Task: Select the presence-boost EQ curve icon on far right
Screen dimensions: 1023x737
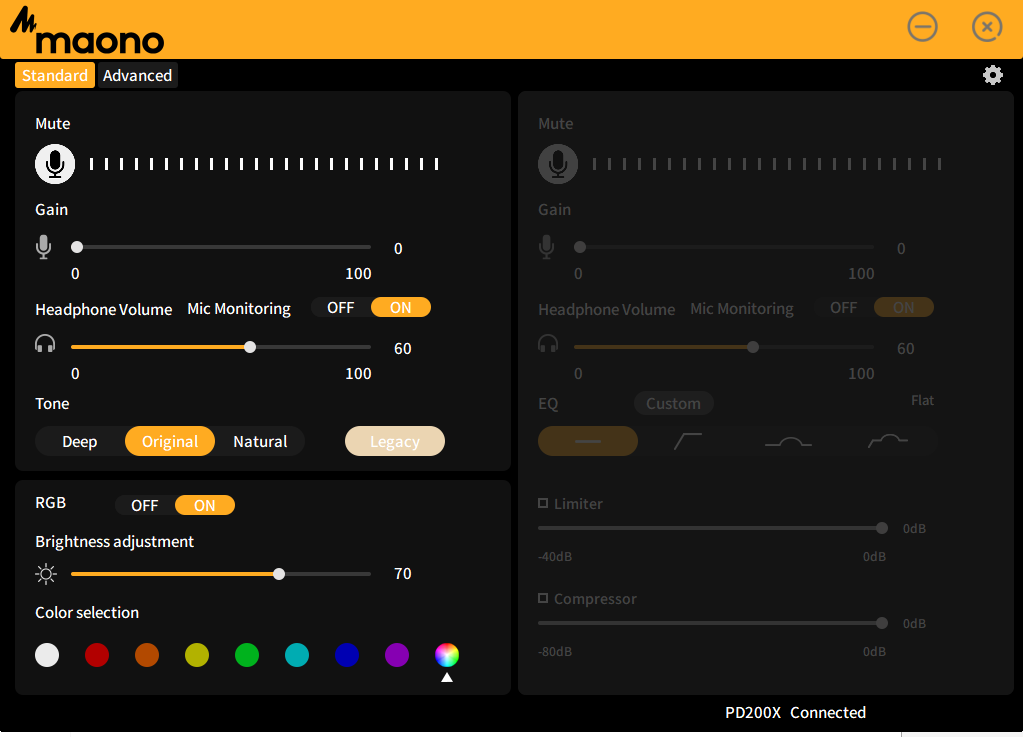Action: pyautogui.click(x=888, y=441)
